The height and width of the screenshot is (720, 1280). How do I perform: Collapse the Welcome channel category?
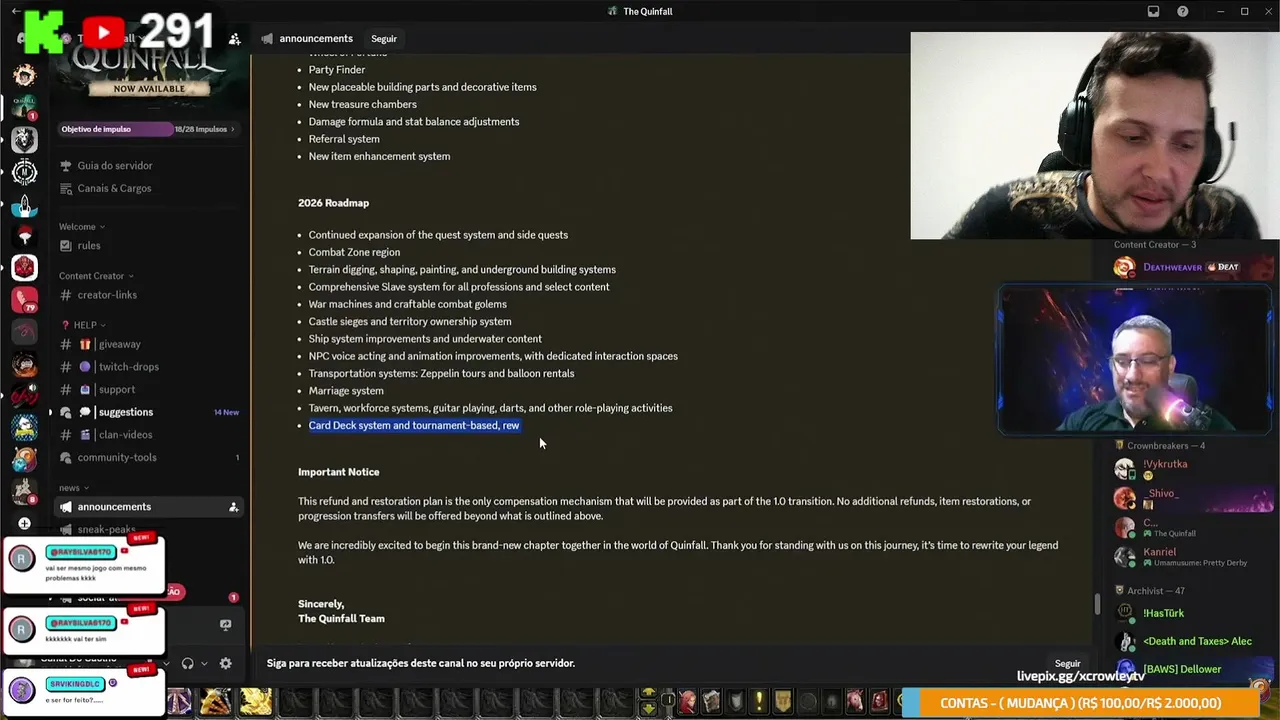[x=82, y=227]
